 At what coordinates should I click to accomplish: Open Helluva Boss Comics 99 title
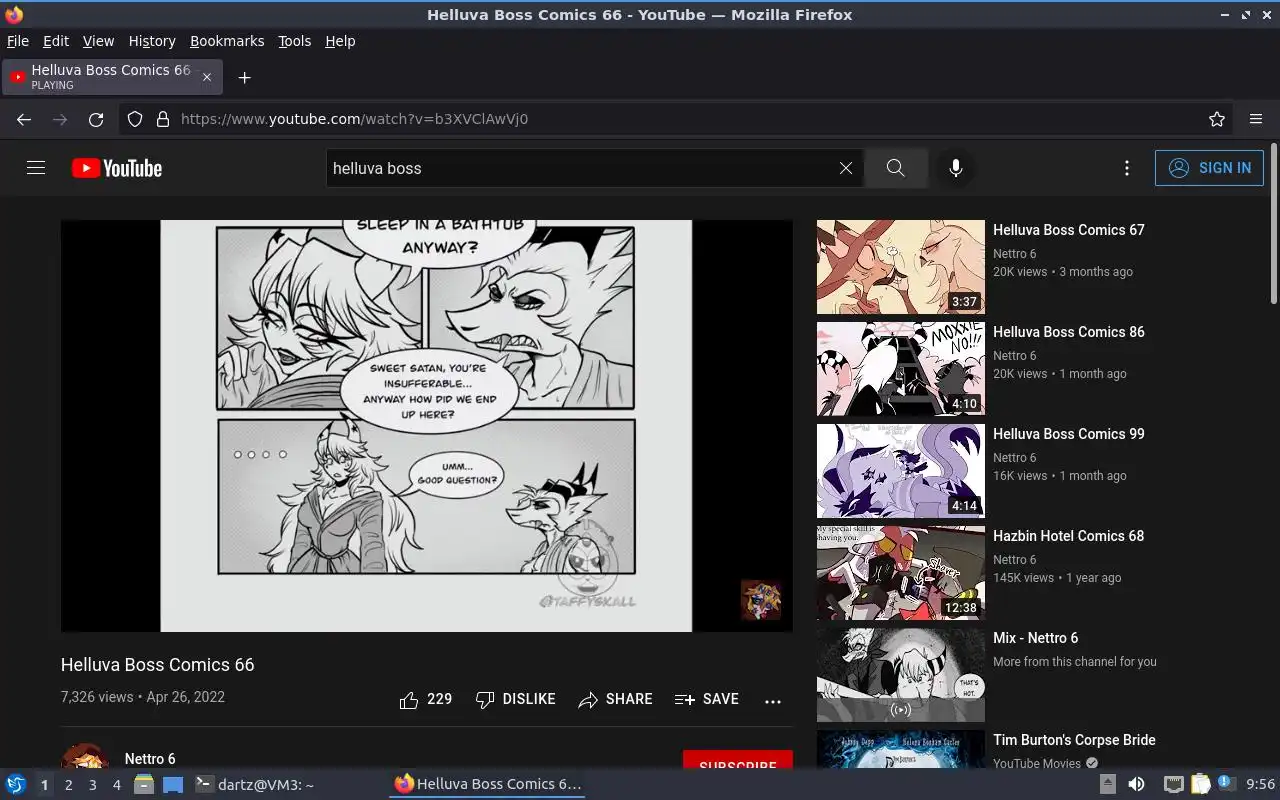point(1068,434)
